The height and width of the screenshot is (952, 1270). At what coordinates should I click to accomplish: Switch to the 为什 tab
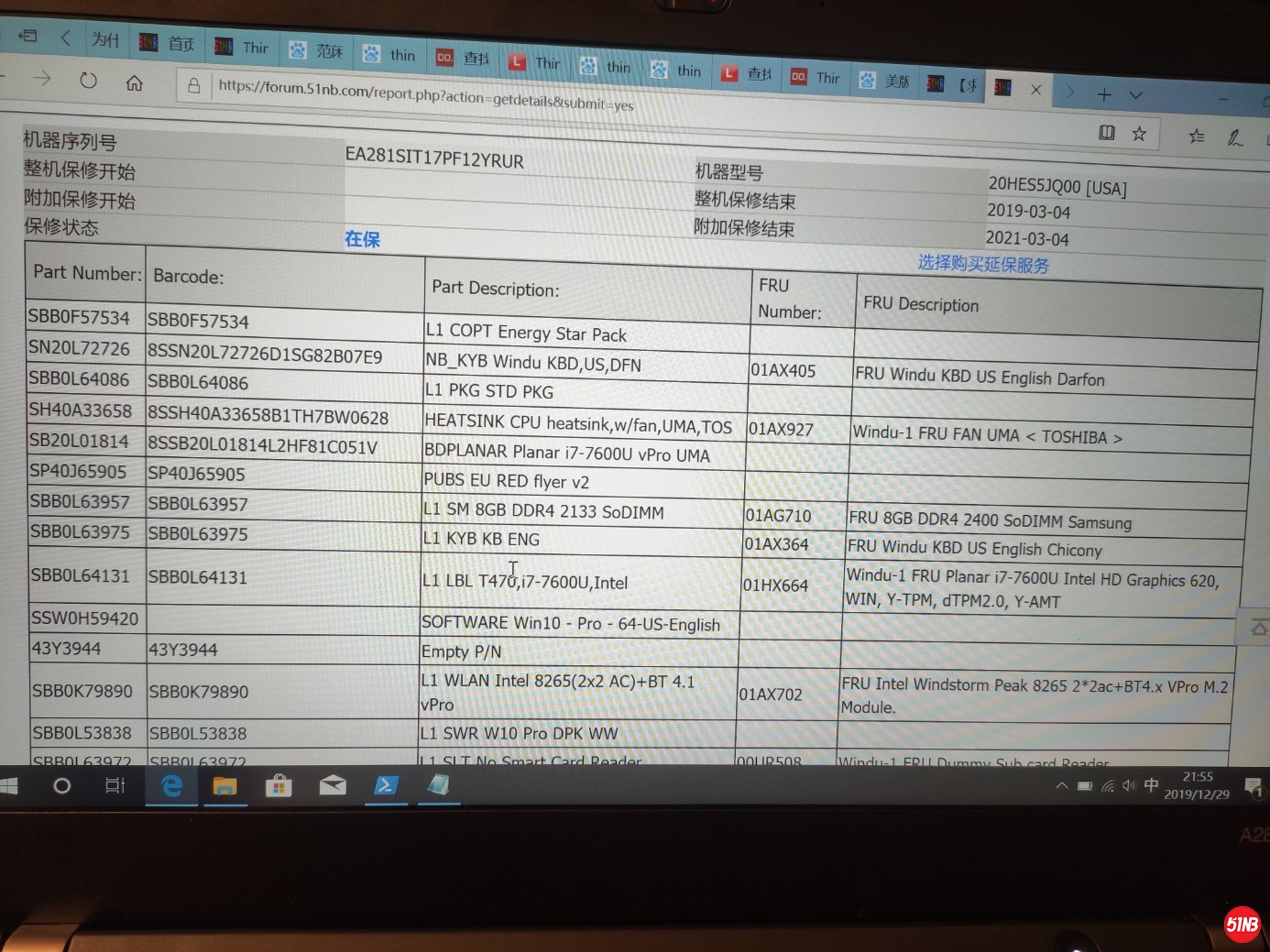click(x=105, y=39)
